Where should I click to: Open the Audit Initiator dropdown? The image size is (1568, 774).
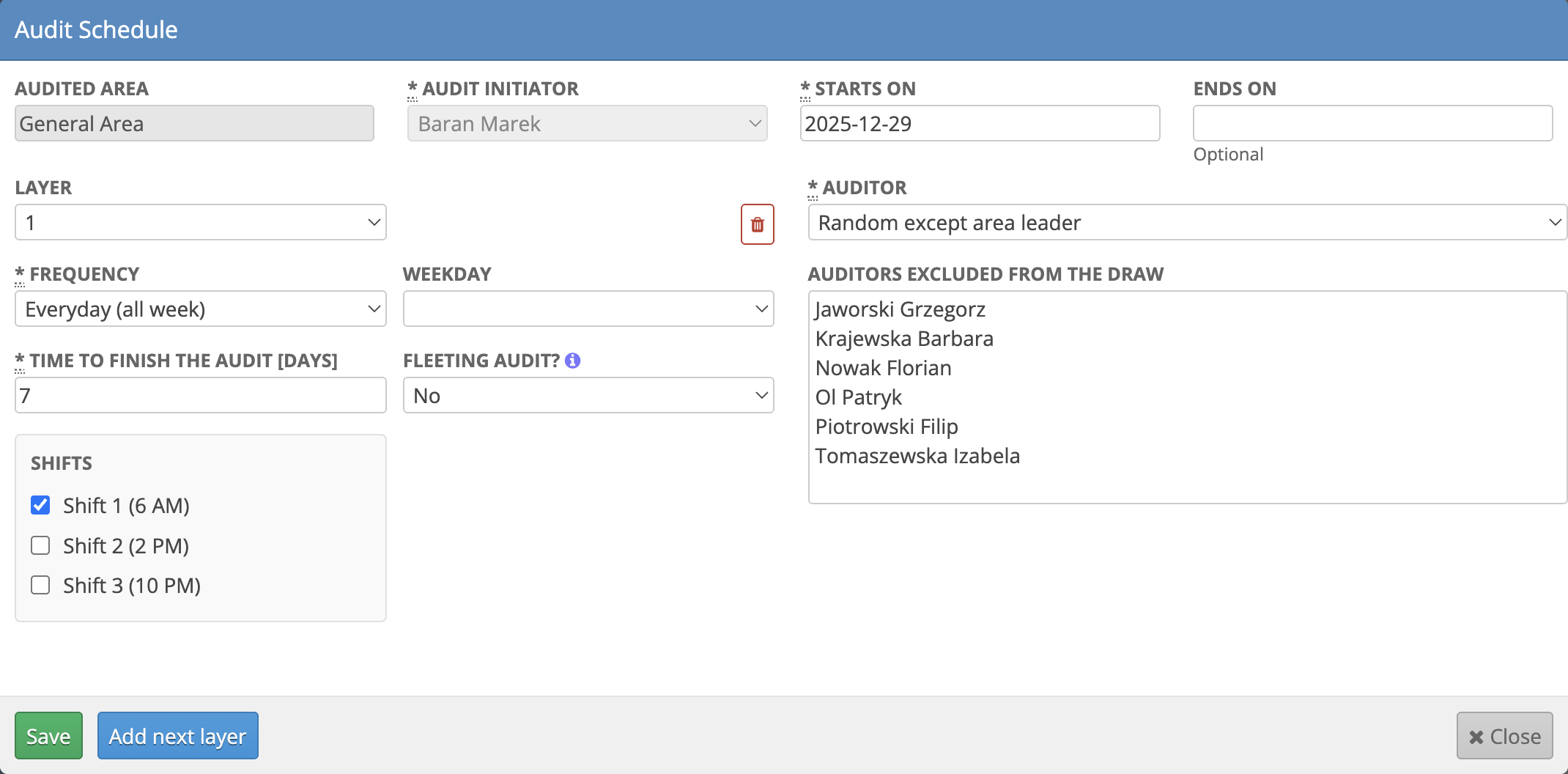pyautogui.click(x=586, y=123)
